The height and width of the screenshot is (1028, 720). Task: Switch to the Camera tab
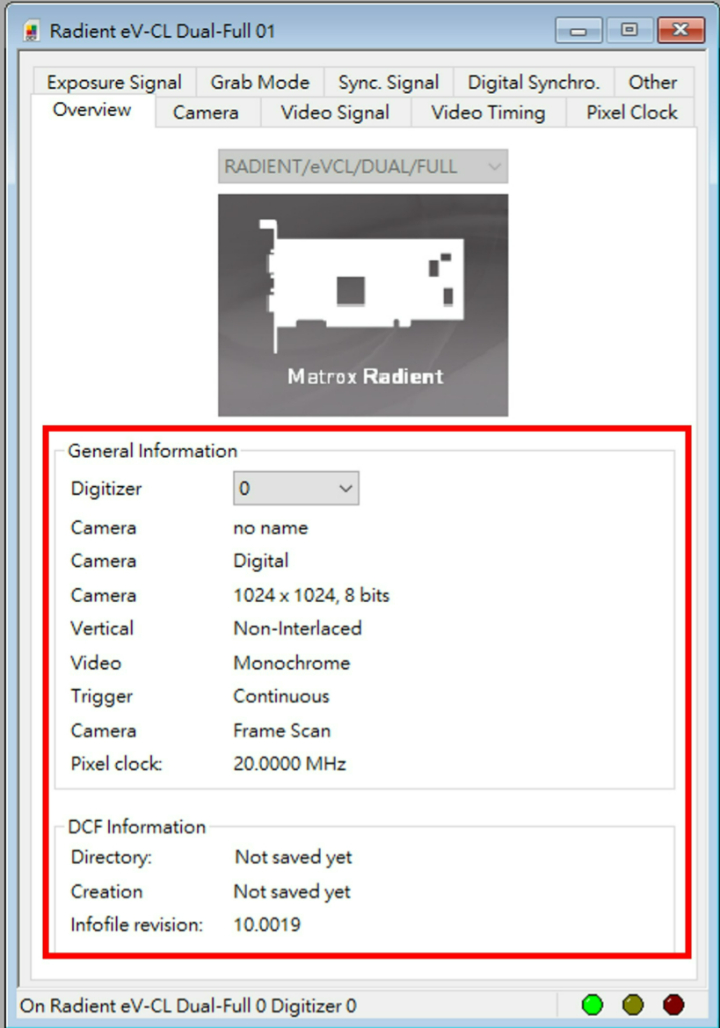click(x=206, y=113)
